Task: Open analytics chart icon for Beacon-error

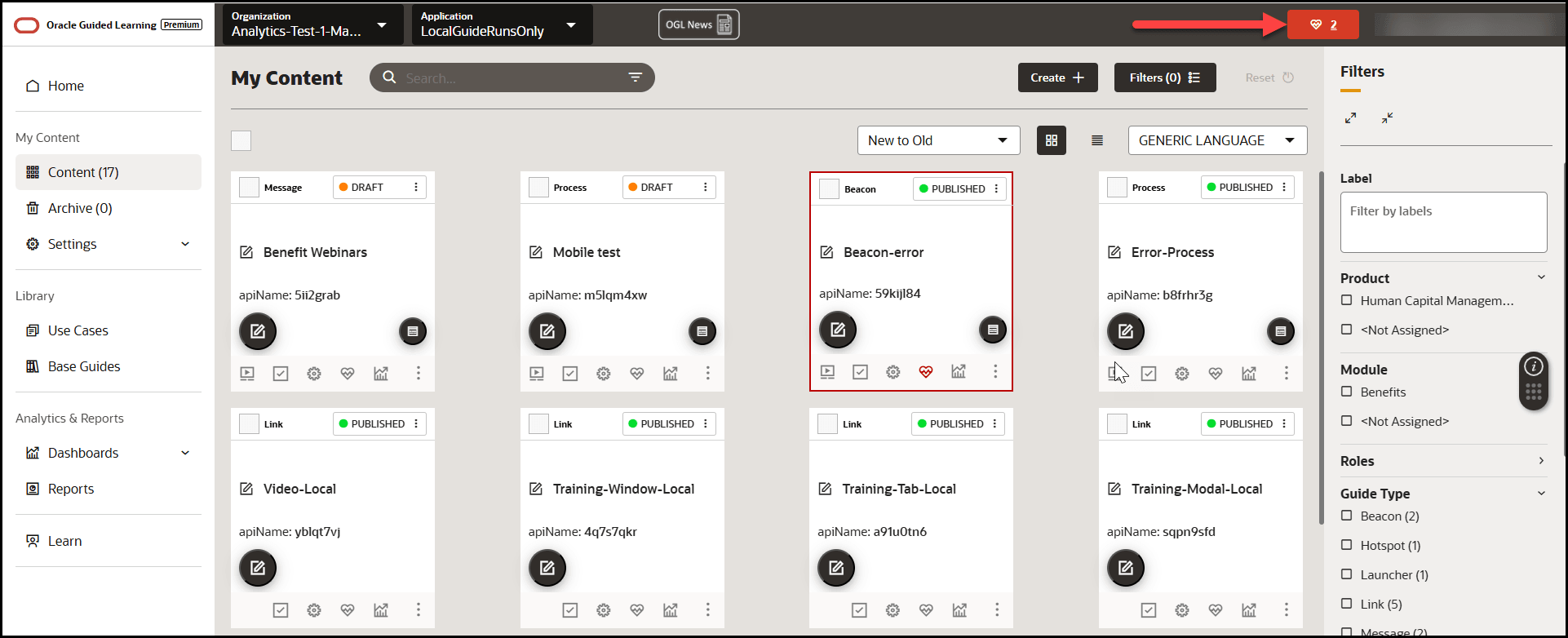Action: pos(959,372)
